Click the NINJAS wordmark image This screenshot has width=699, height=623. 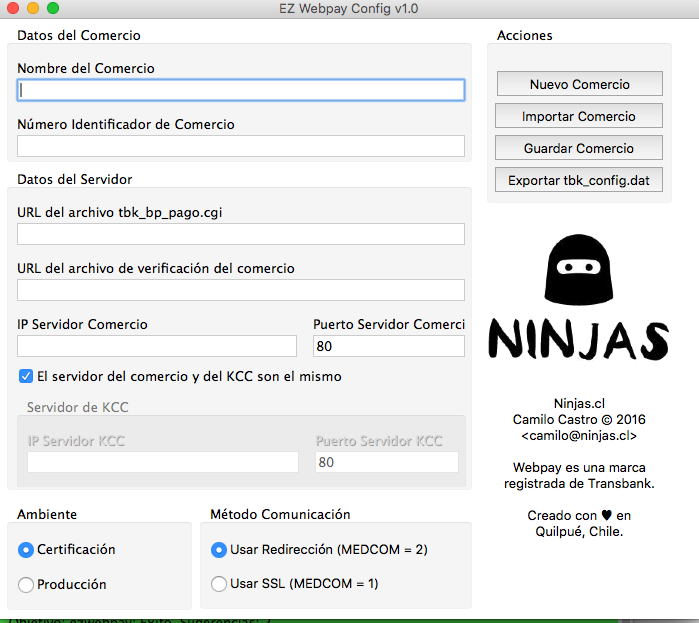(x=579, y=340)
